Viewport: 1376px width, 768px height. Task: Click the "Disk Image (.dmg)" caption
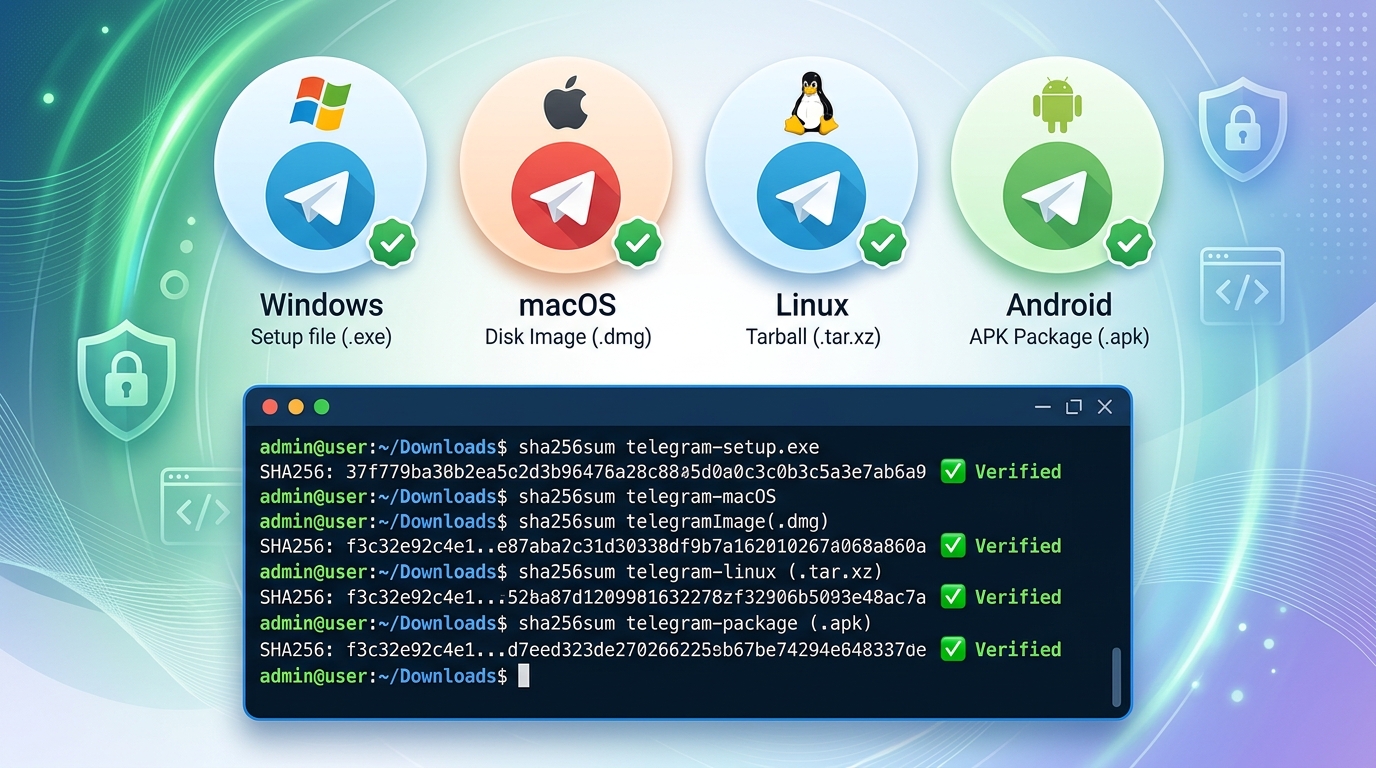(x=567, y=337)
